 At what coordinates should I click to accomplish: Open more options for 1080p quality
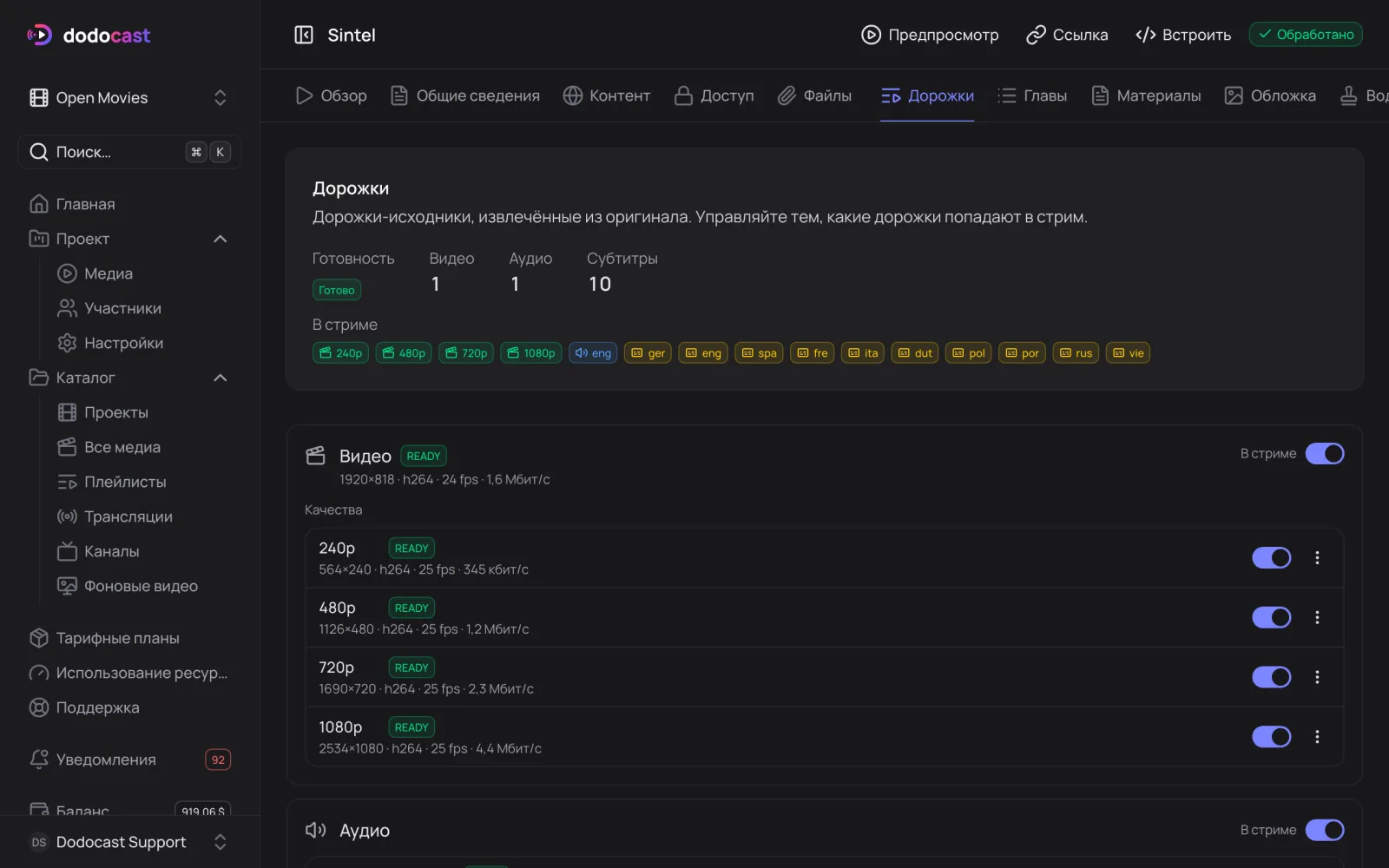pyautogui.click(x=1317, y=737)
